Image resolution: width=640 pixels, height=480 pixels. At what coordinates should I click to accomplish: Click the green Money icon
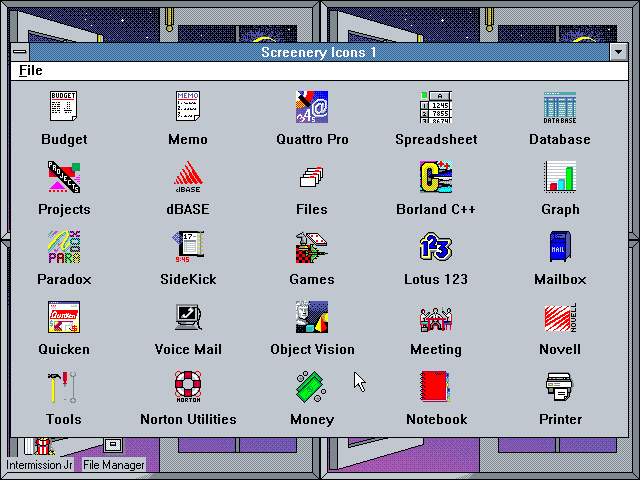(311, 387)
